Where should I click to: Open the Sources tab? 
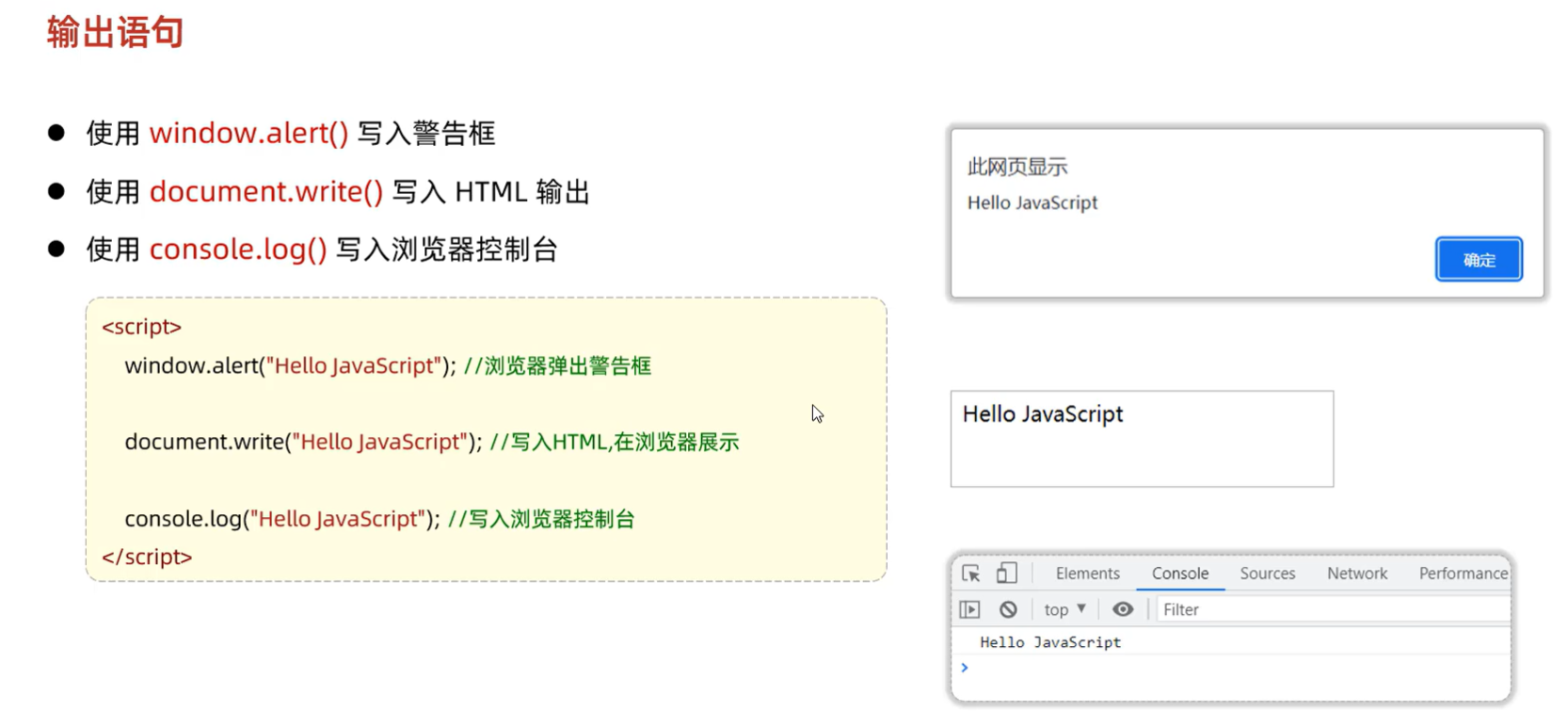click(x=1267, y=574)
